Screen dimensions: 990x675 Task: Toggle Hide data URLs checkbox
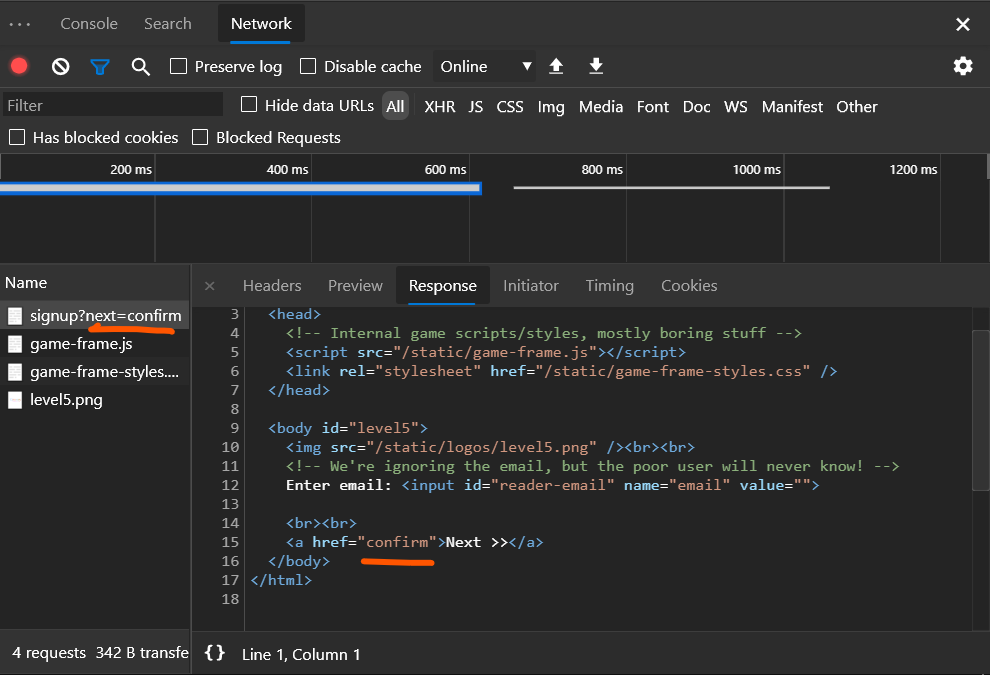pos(249,104)
